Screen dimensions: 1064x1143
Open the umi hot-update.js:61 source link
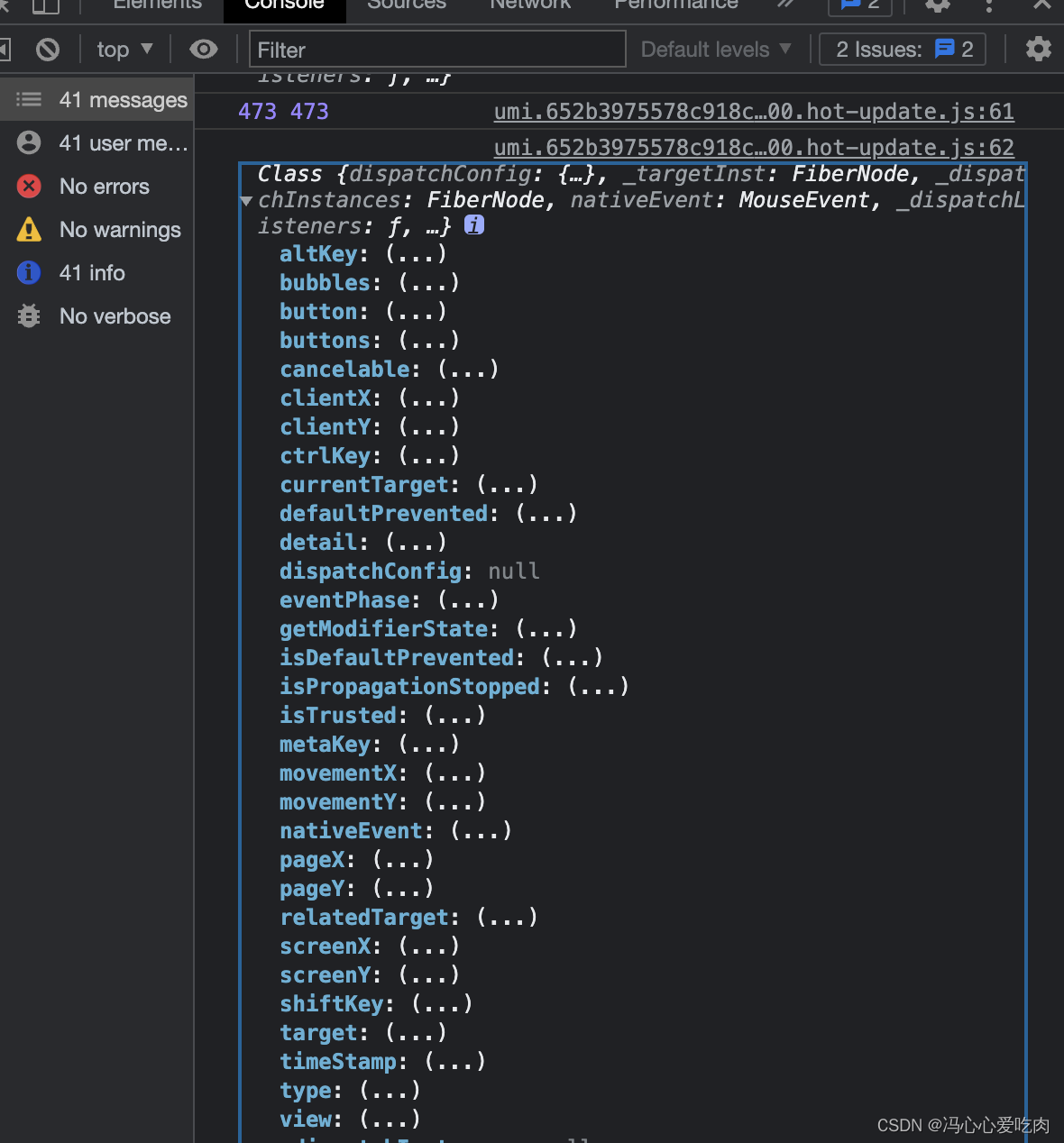pos(753,111)
